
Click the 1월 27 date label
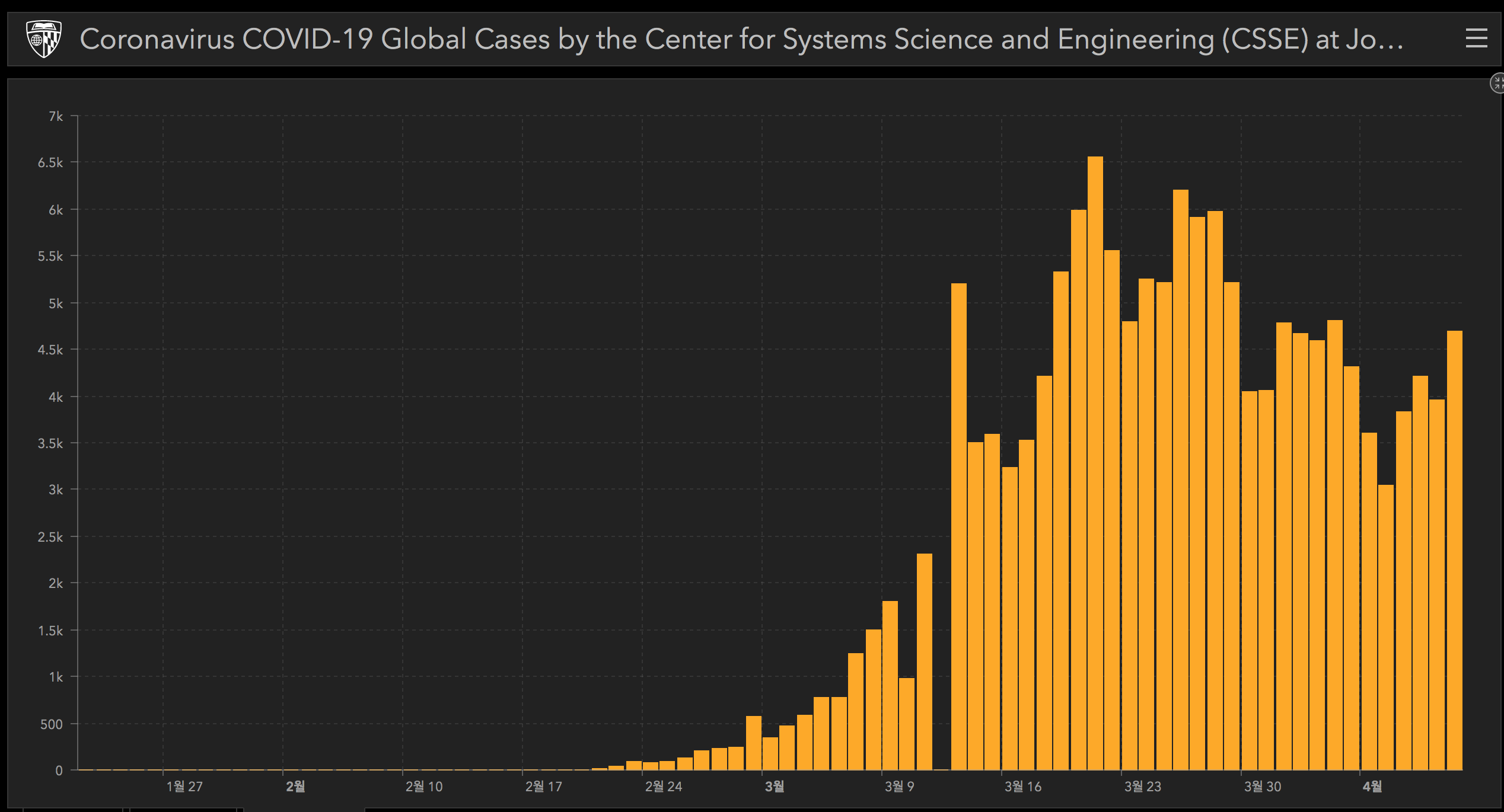(184, 787)
